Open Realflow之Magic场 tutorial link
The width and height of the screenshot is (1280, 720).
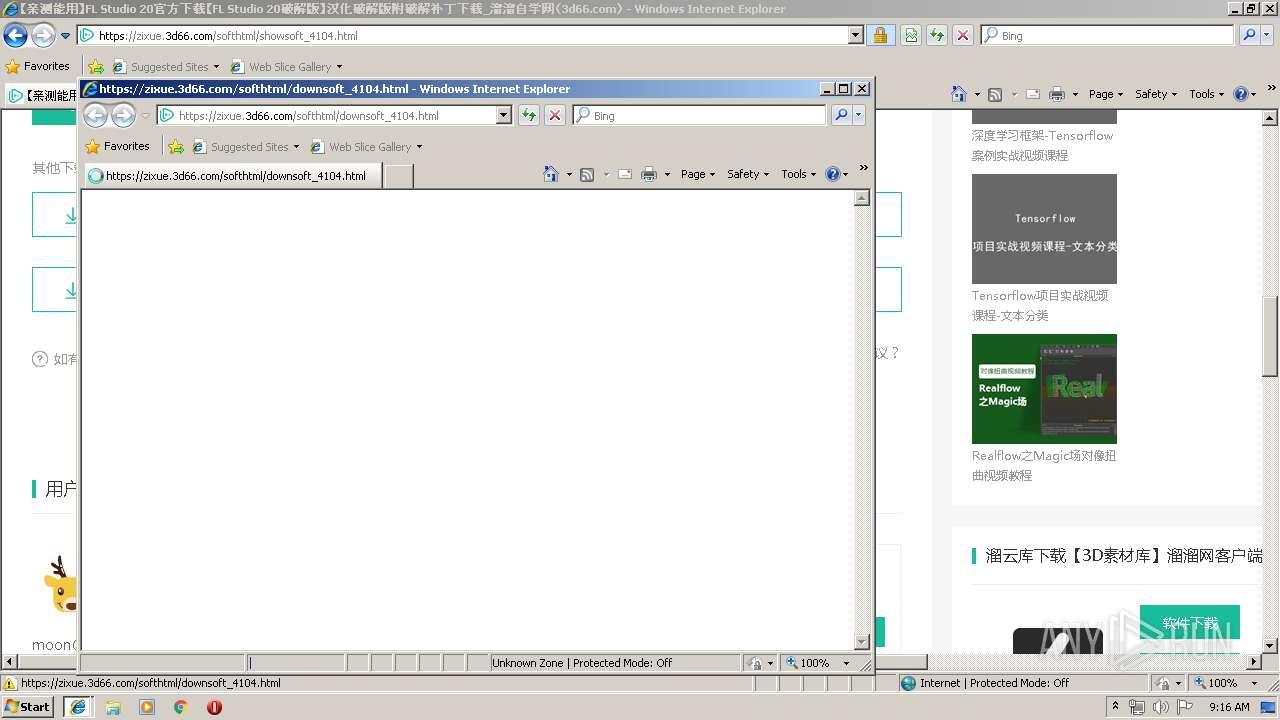(1044, 465)
